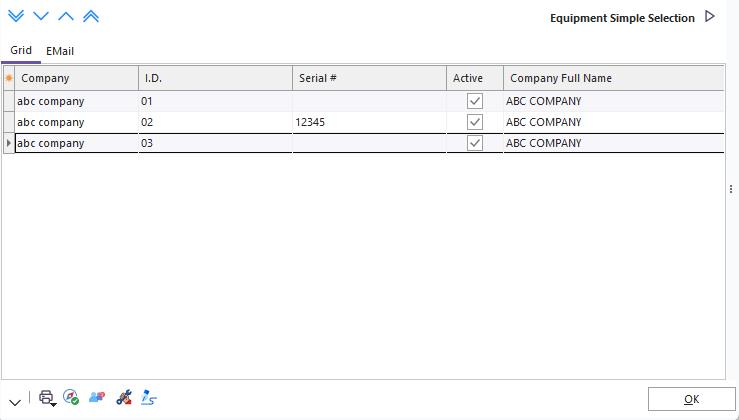Expand Equipment Simple Selection triangle arrow

click(x=710, y=17)
